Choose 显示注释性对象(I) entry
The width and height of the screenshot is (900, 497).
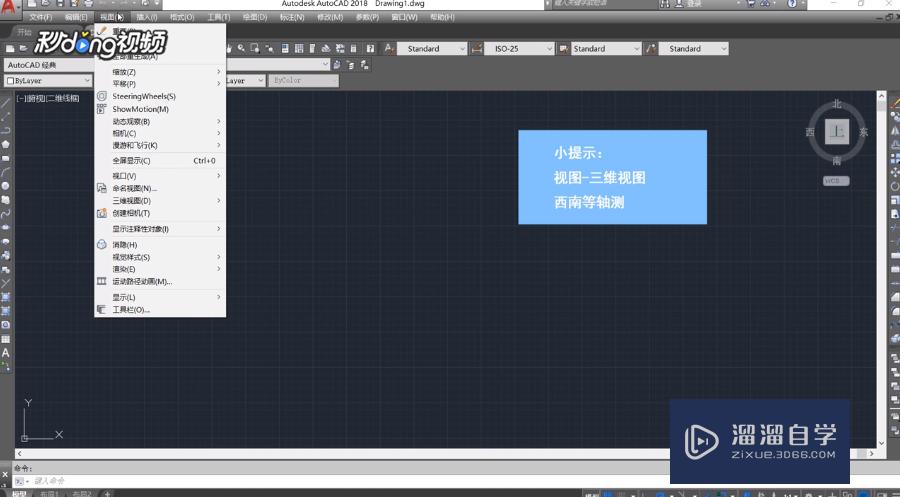pos(160,228)
